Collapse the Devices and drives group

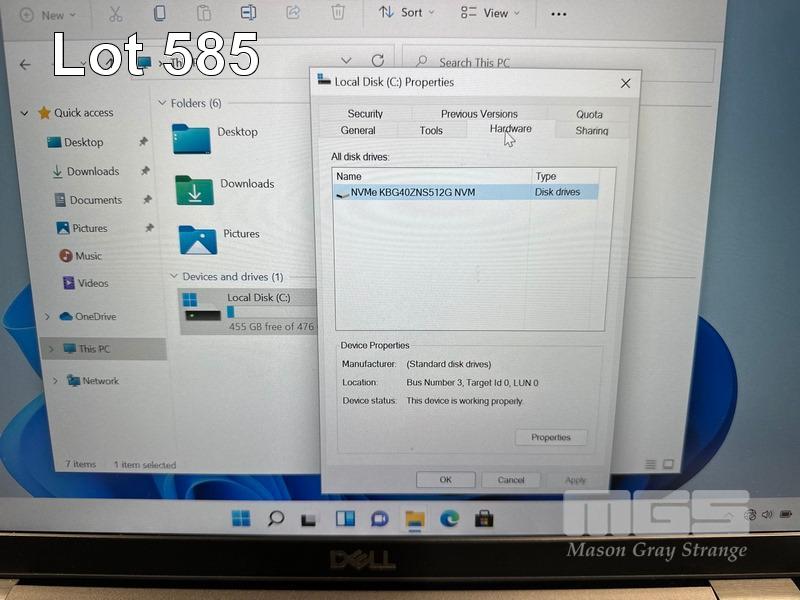pyautogui.click(x=172, y=277)
